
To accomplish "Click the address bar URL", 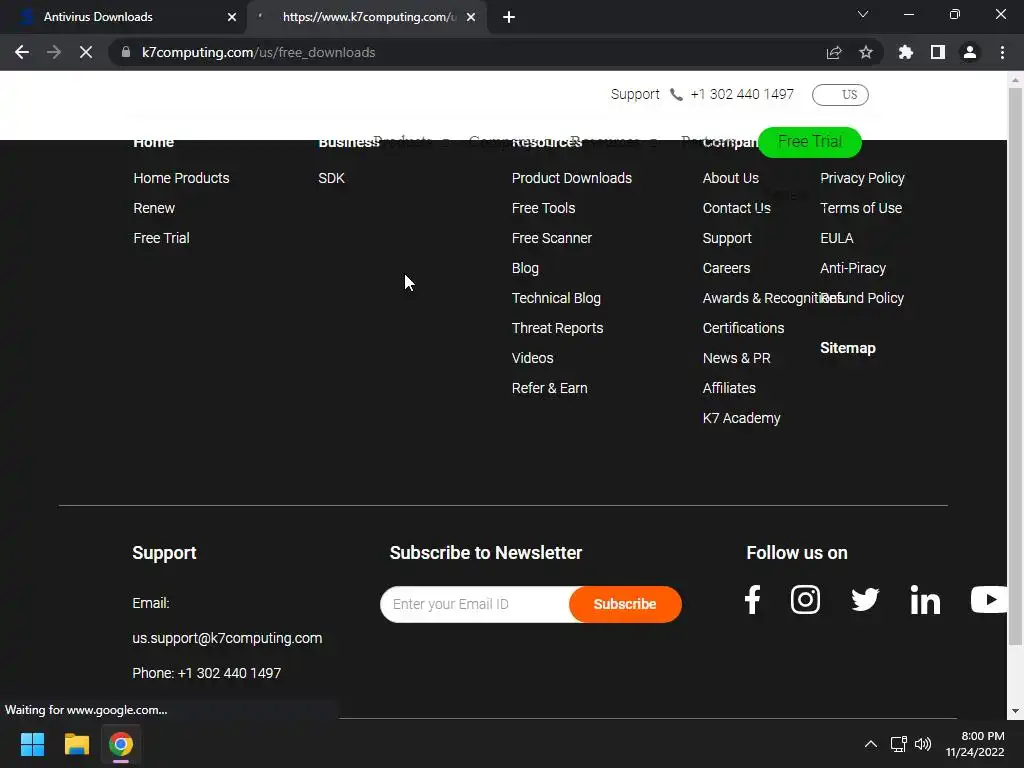I will coord(258,52).
